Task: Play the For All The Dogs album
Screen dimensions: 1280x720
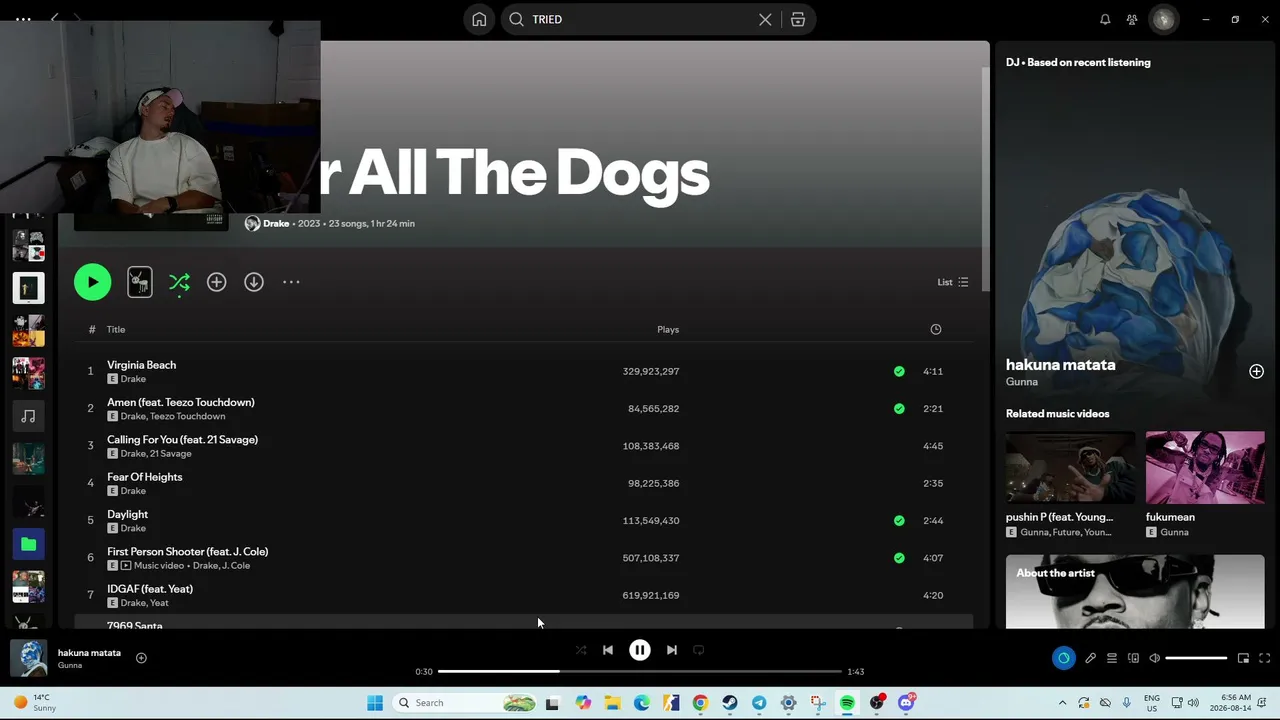Action: point(92,282)
